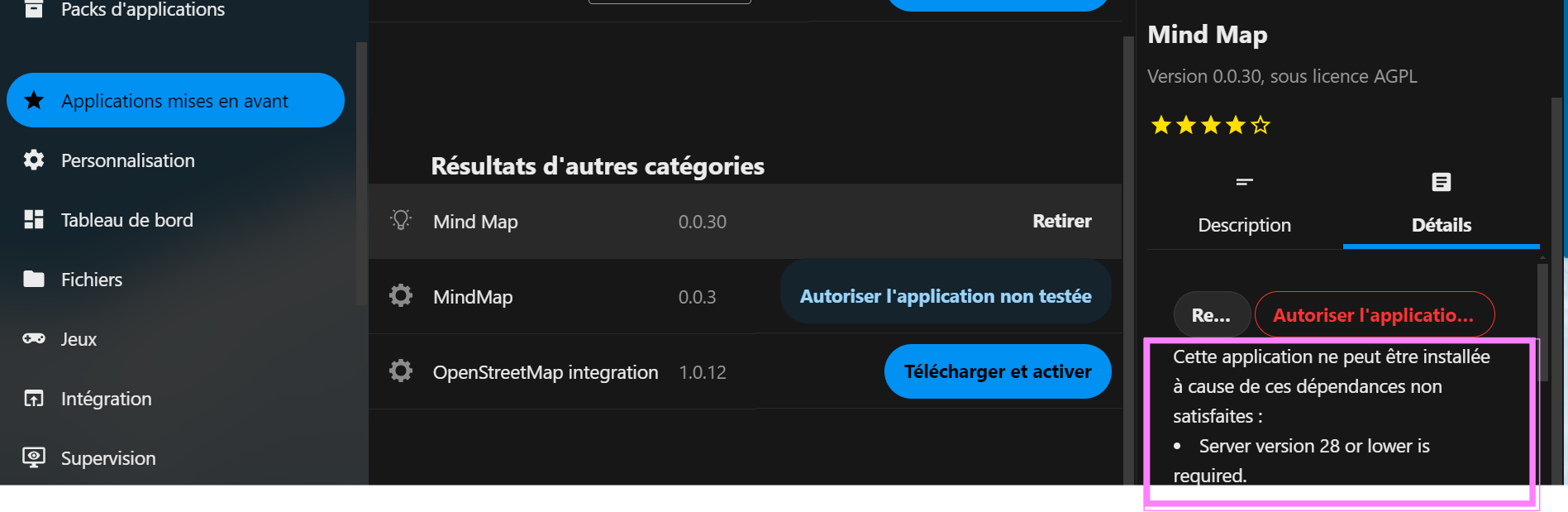Click the gear icon beside MindMap
The height and width of the screenshot is (512, 1568).
click(401, 296)
